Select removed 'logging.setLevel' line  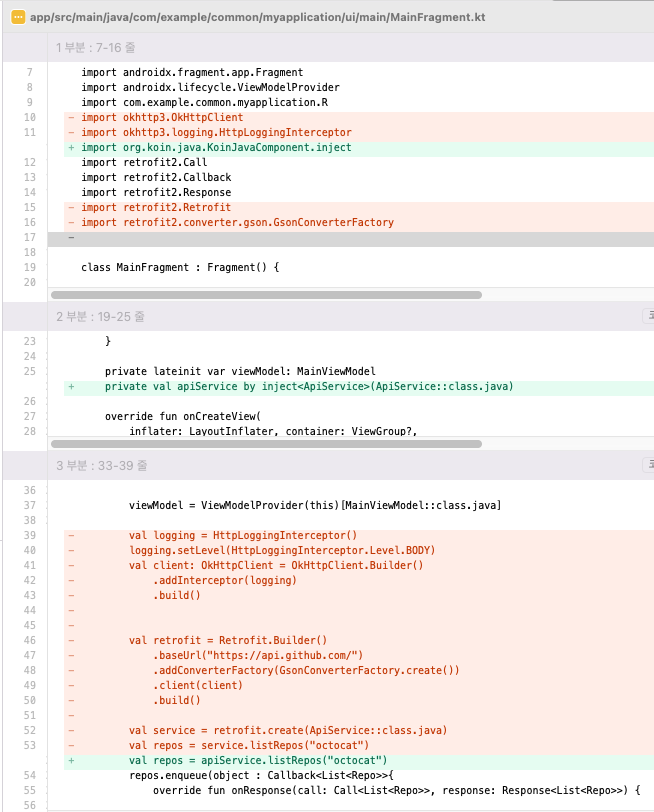click(x=282, y=550)
